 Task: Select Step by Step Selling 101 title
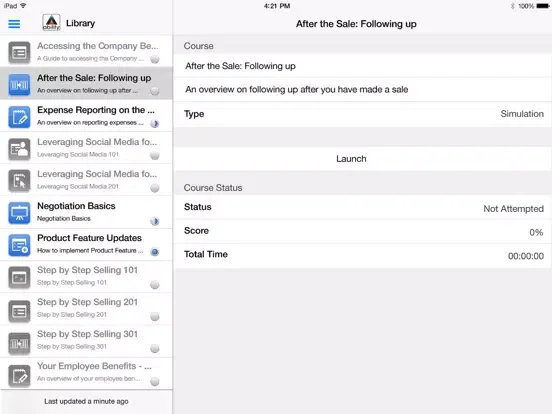click(87, 270)
